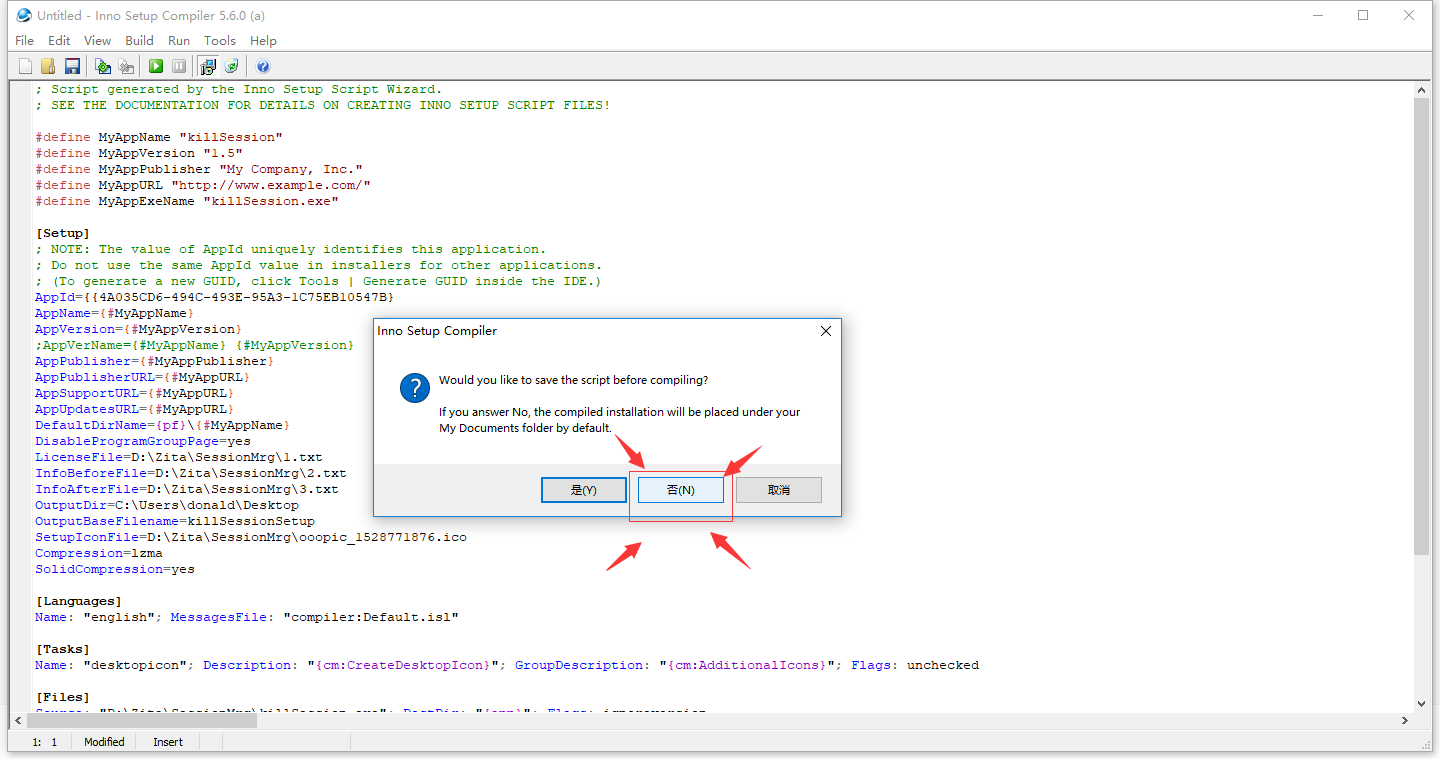1440x759 pixels.
Task: Click the comment line "SEE THE DOCUMENTATION"
Action: pyautogui.click(x=323, y=105)
